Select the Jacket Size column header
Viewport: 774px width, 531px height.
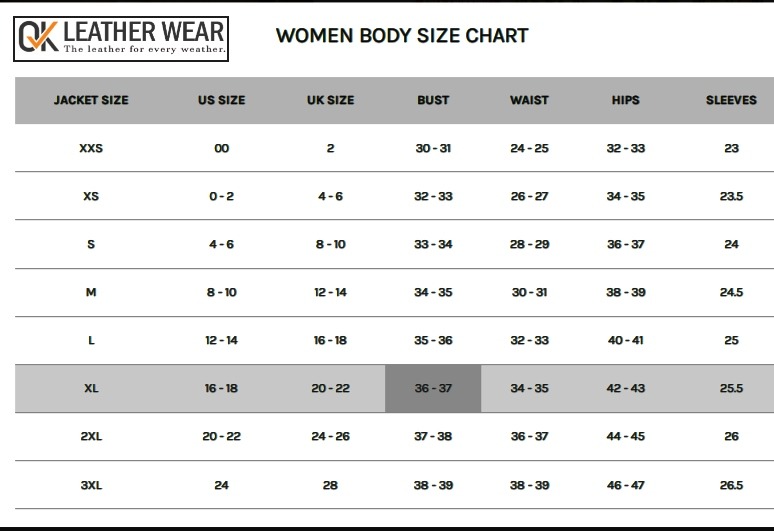(91, 100)
